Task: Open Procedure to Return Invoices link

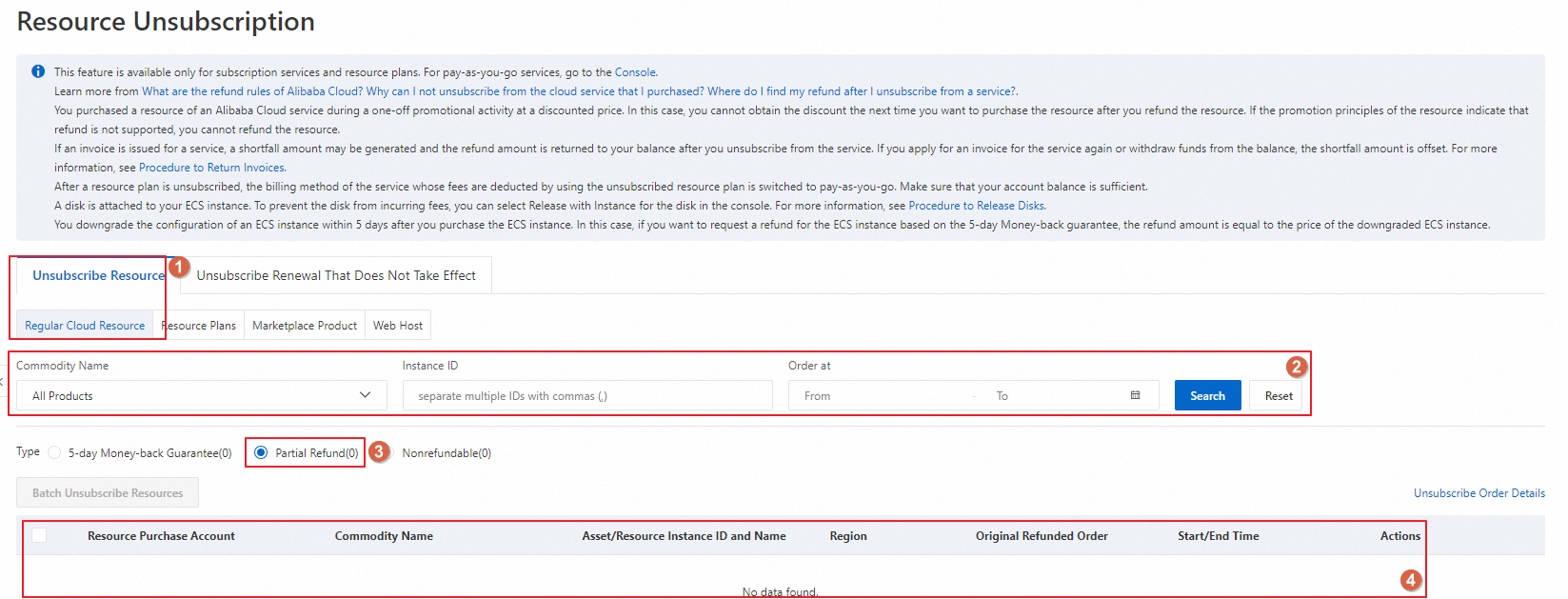Action: click(211, 168)
